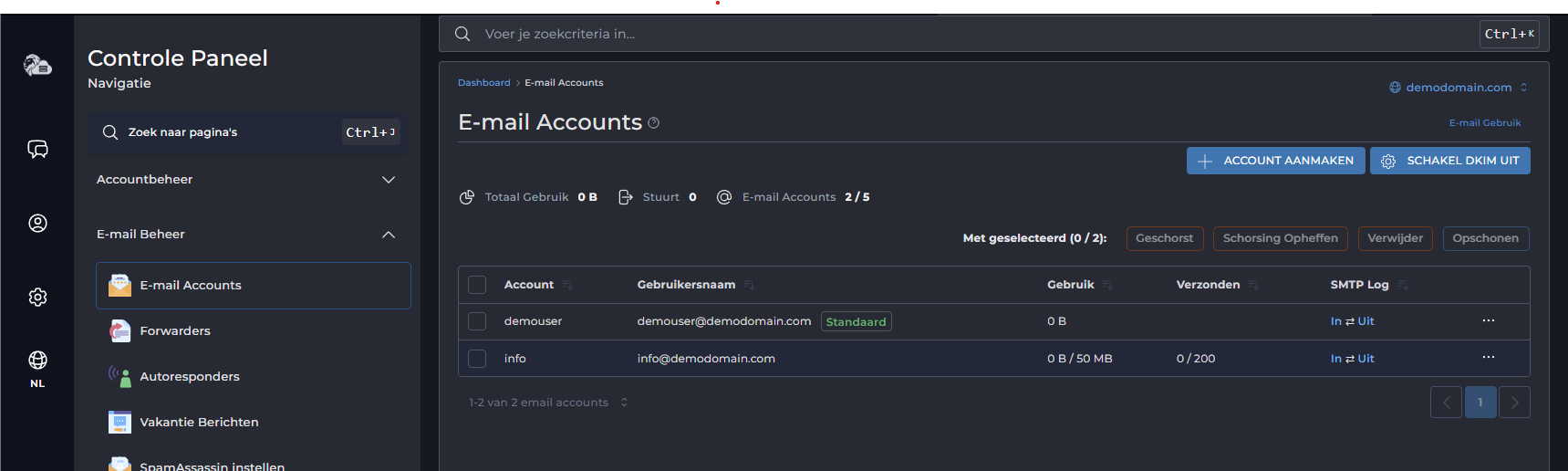The width and height of the screenshot is (1568, 471).
Task: Click the E-mail Accounts envelope icon
Action: point(119,285)
